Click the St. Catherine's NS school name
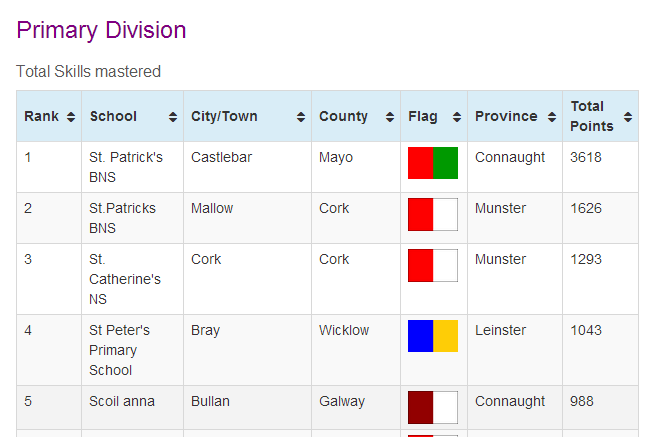The height and width of the screenshot is (437, 651). 125,279
